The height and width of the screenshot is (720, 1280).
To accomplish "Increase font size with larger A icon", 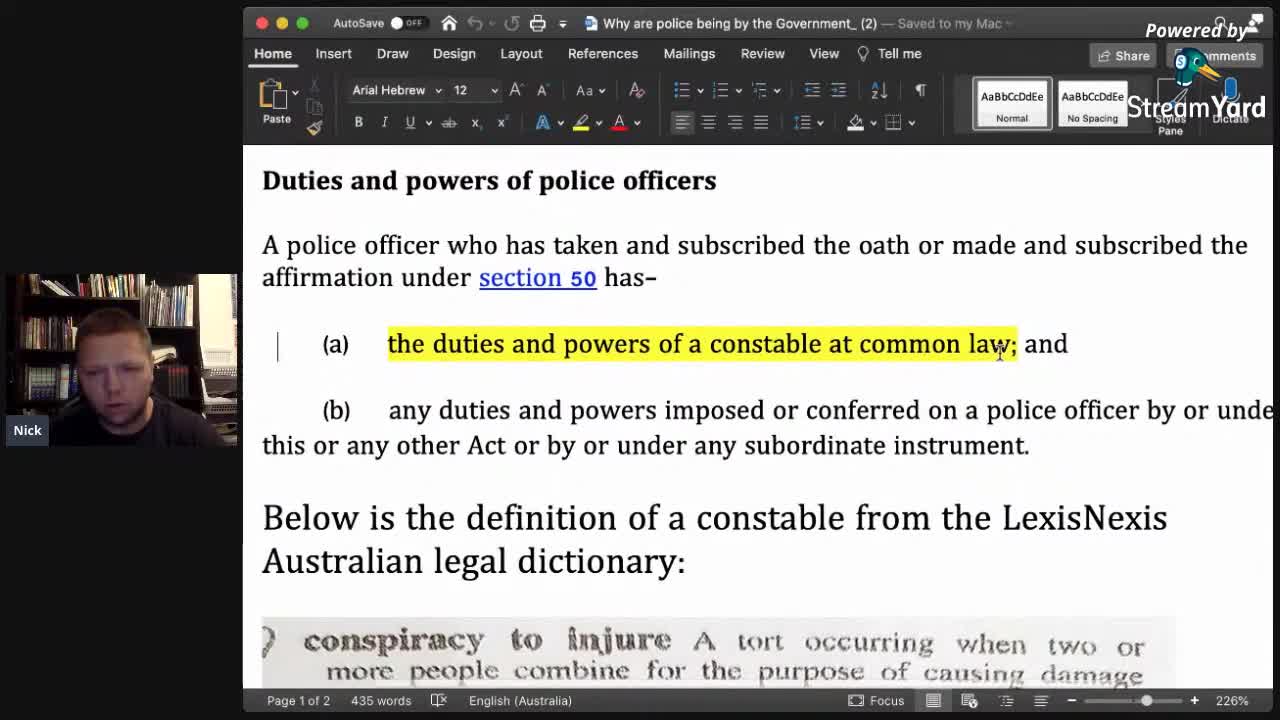I will [x=516, y=90].
